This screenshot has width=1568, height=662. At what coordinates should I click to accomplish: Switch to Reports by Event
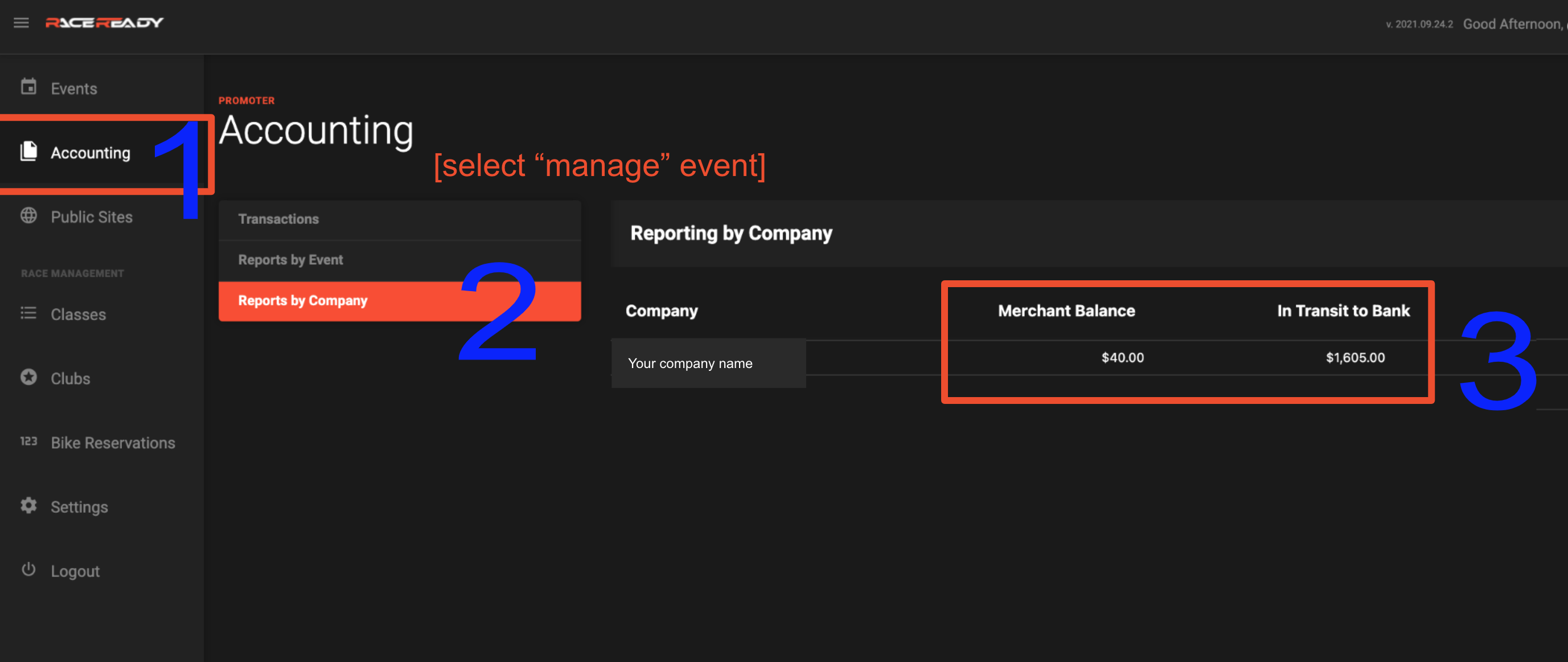click(290, 260)
